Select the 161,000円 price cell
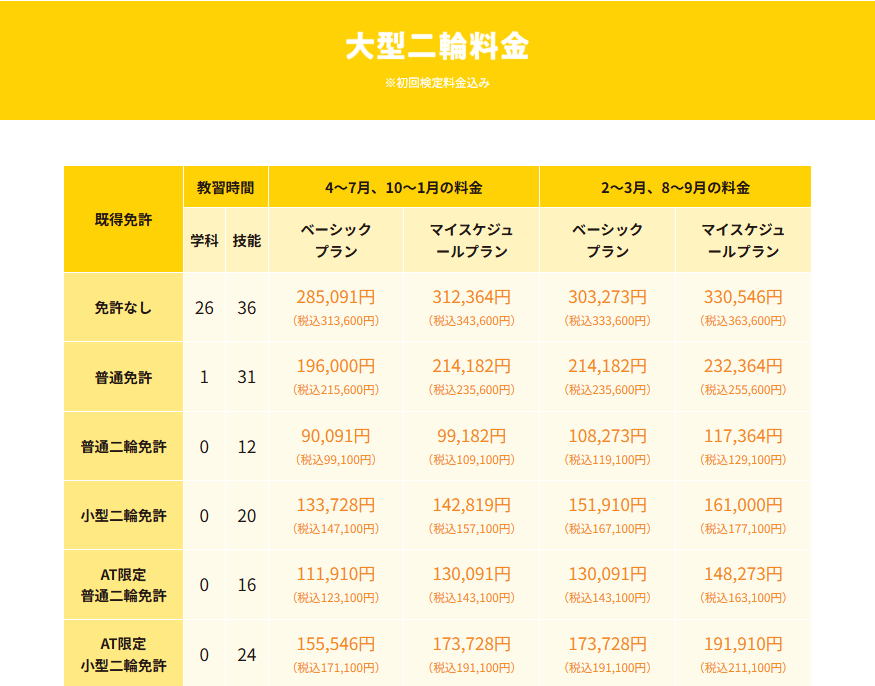875x686 pixels. point(743,505)
